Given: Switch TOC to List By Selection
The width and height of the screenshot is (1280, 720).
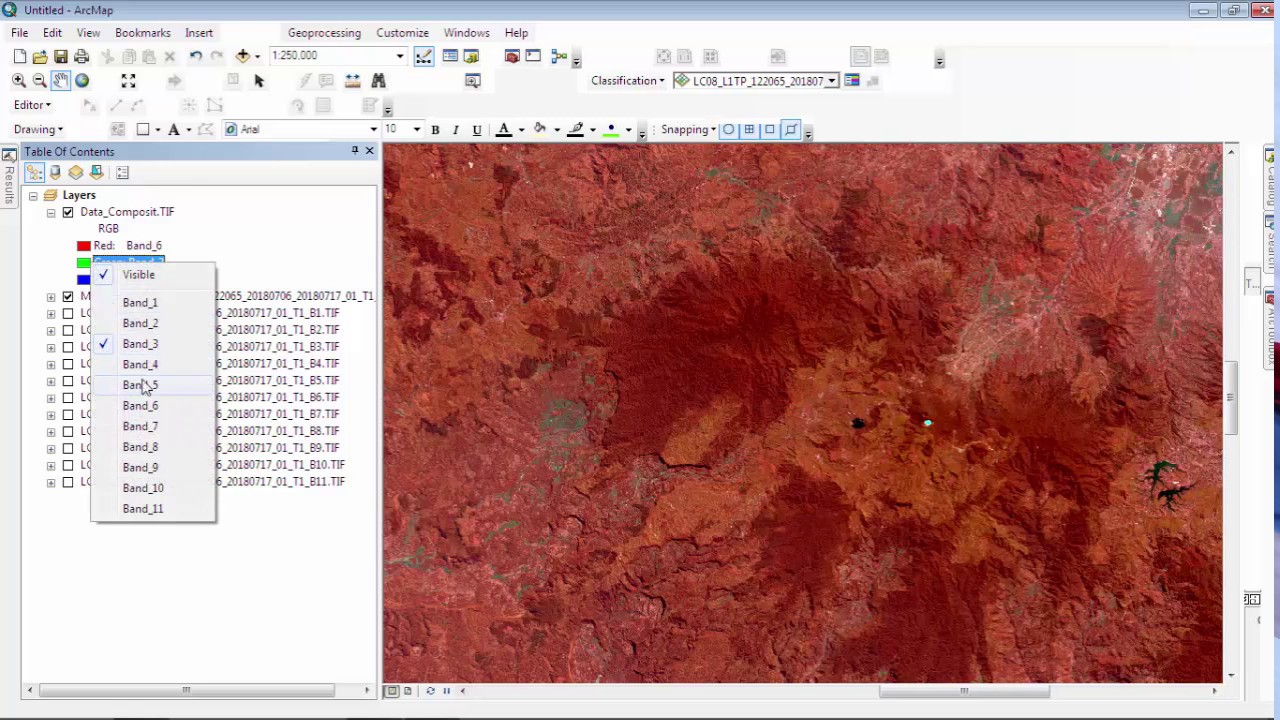Looking at the screenshot, I should click(x=97, y=173).
